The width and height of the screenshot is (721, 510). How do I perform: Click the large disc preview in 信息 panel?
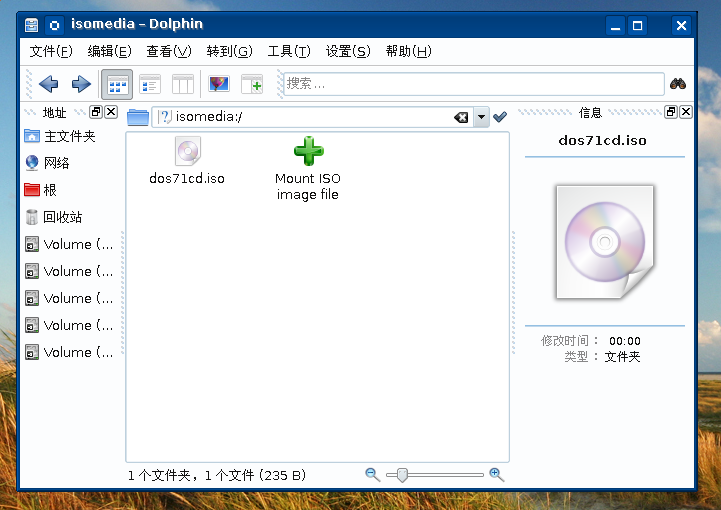pyautogui.click(x=605, y=242)
